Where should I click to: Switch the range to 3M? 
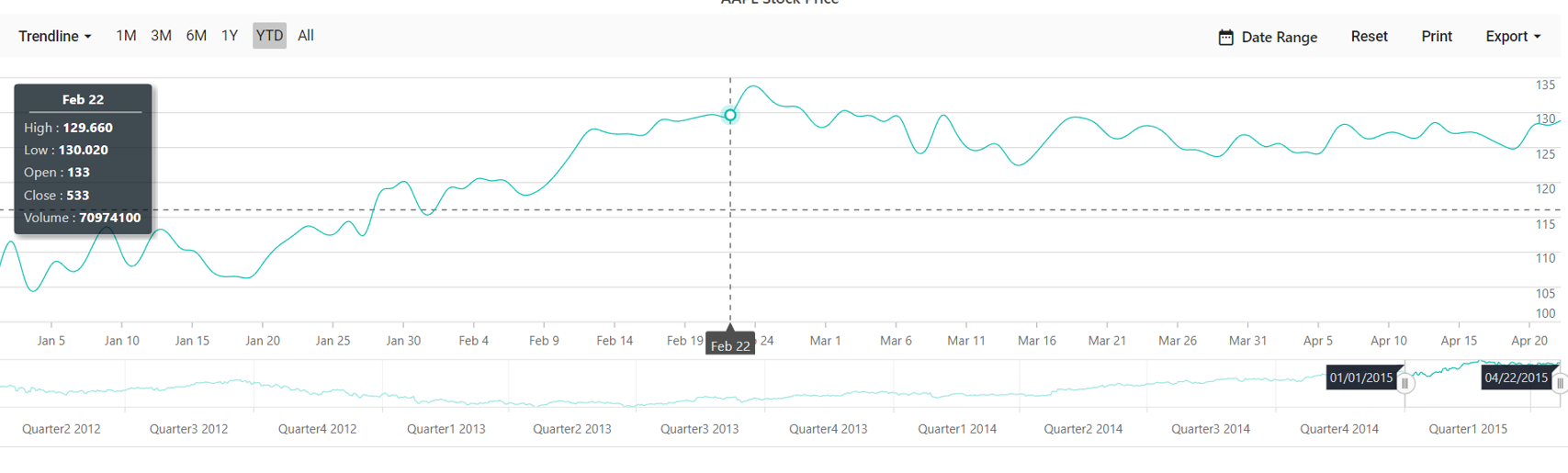coord(161,36)
